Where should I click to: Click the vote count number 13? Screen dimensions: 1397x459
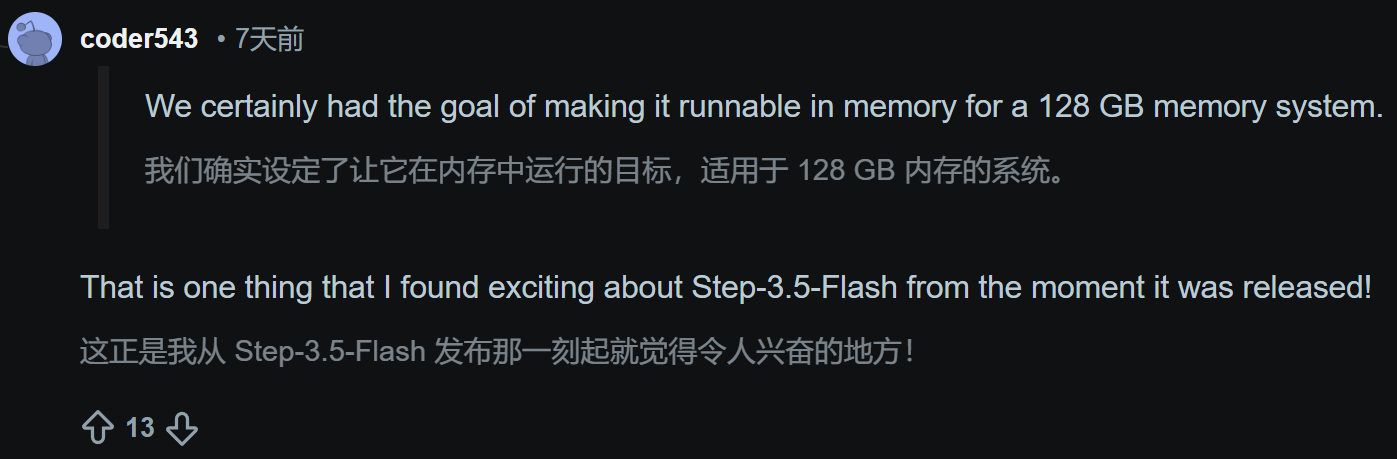tap(140, 428)
